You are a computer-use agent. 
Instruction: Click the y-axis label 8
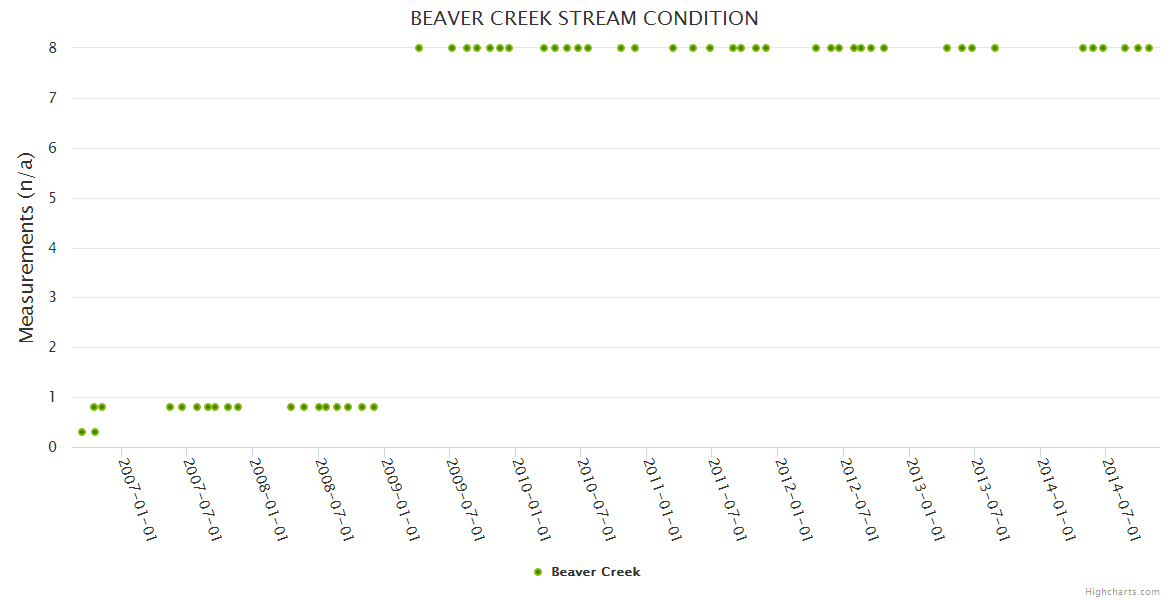click(52, 48)
